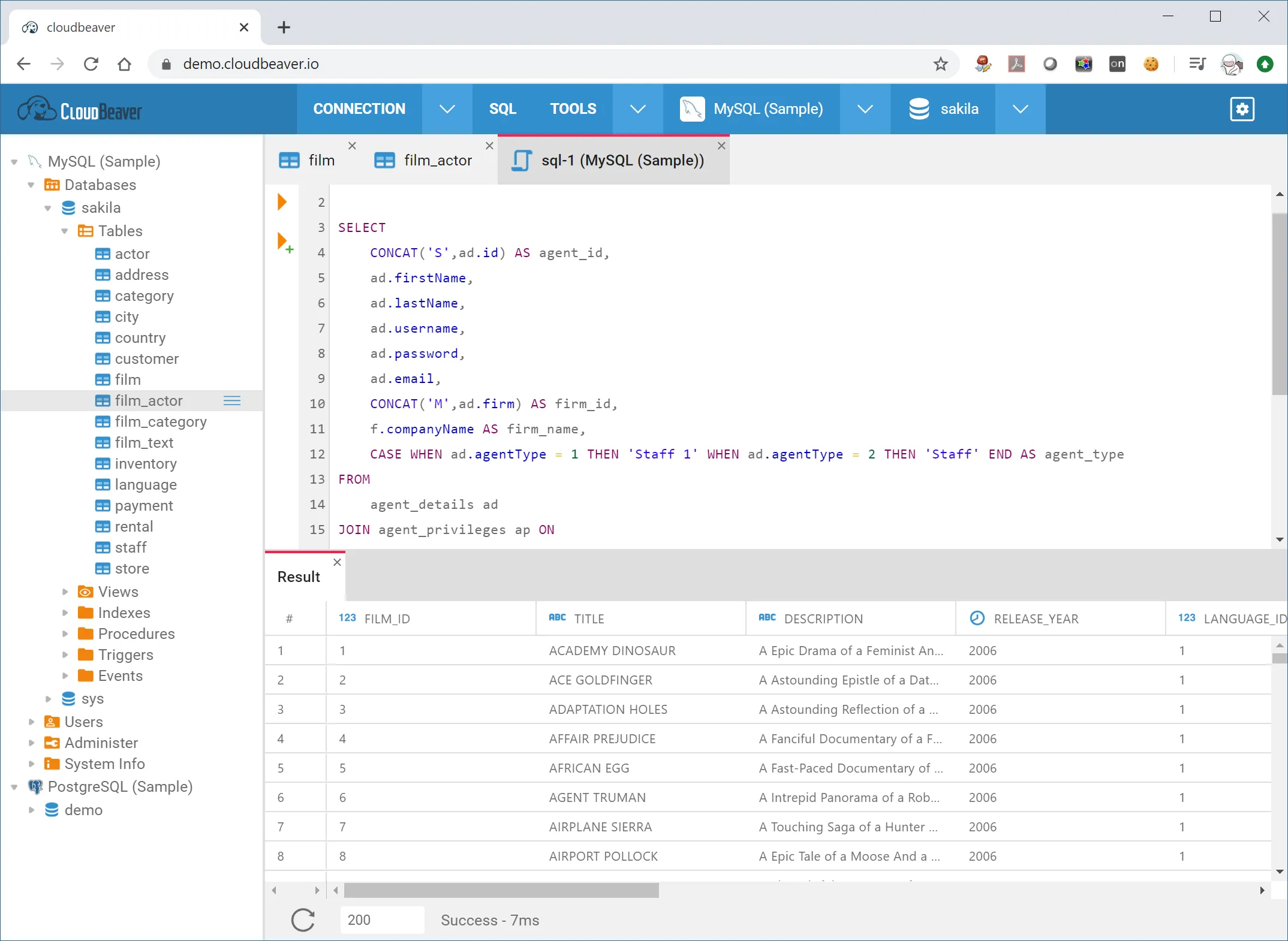Click the table icon on film_actor tab
Viewport: 1288px width, 941px height.
(x=384, y=159)
